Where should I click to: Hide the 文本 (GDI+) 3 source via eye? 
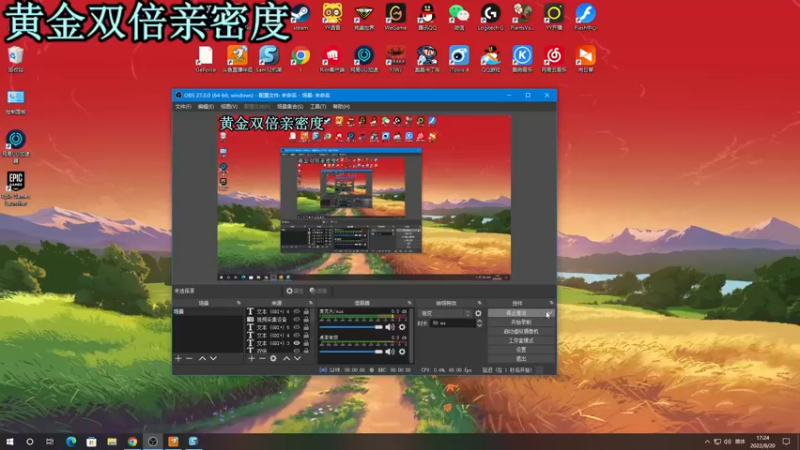click(296, 343)
